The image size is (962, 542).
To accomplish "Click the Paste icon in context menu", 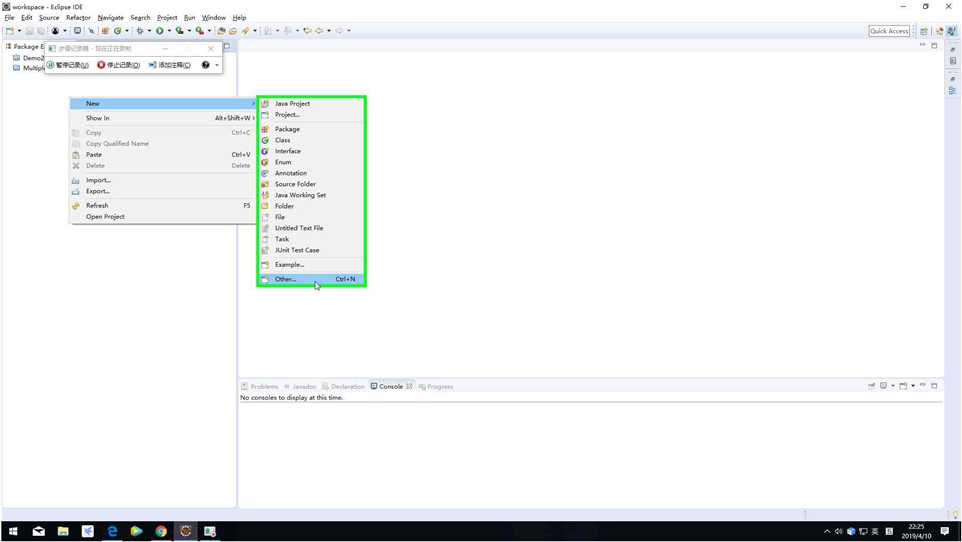I will pyautogui.click(x=75, y=155).
